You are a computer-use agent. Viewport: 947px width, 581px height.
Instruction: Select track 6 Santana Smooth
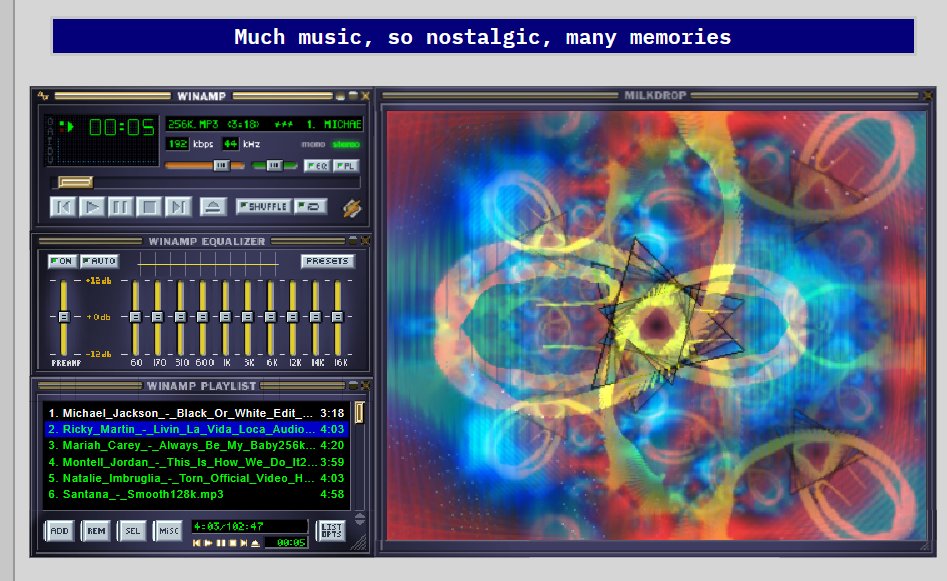pyautogui.click(x=196, y=494)
